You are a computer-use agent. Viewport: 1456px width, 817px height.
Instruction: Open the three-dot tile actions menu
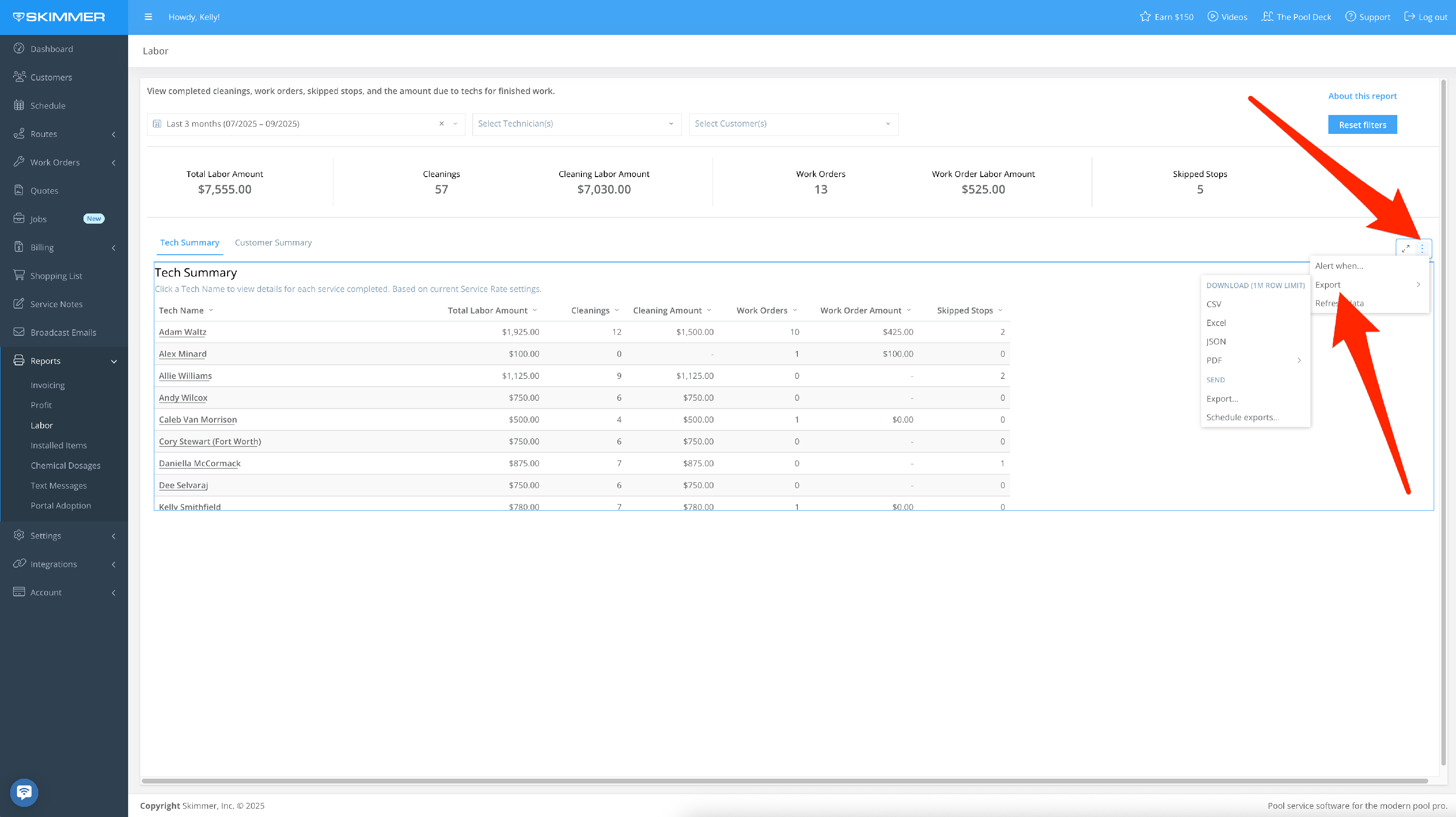[1422, 248]
